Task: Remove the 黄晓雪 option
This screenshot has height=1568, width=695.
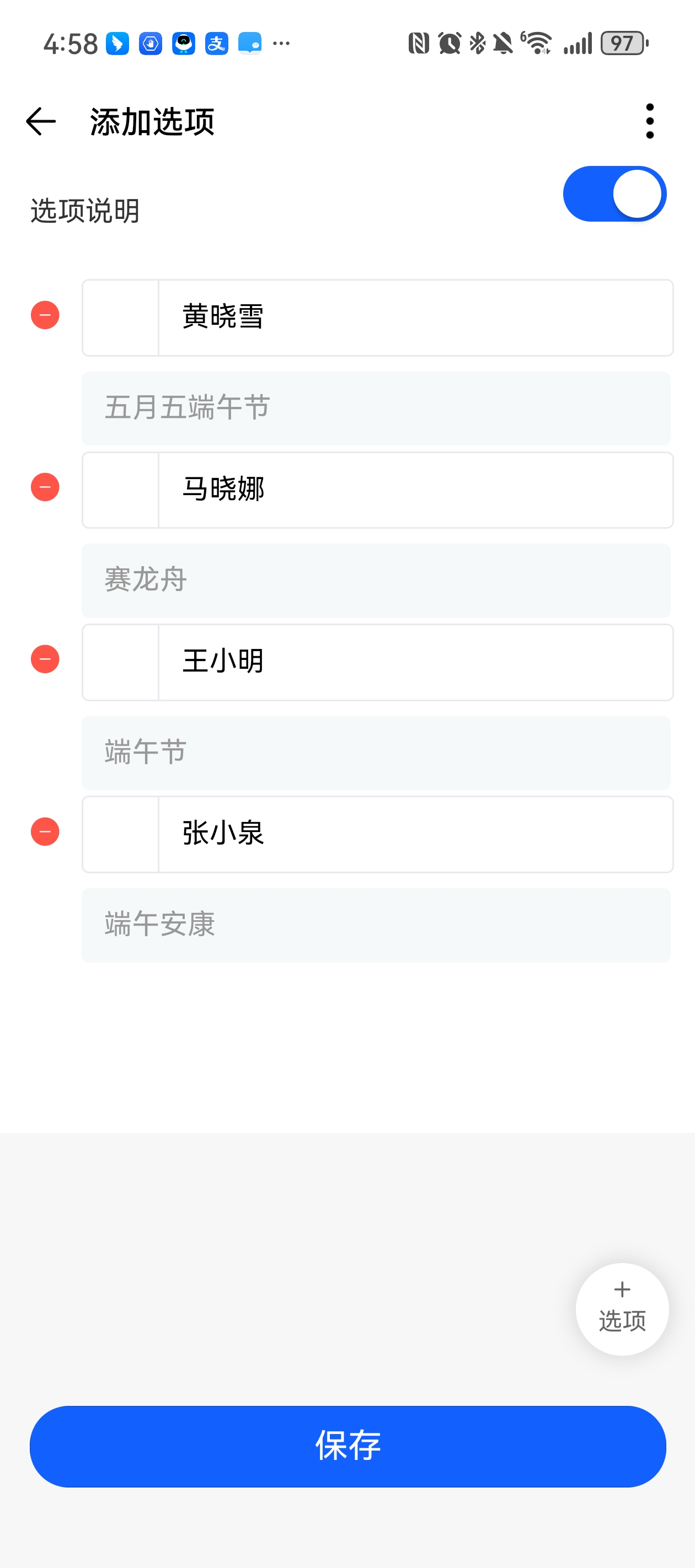Action: [45, 315]
